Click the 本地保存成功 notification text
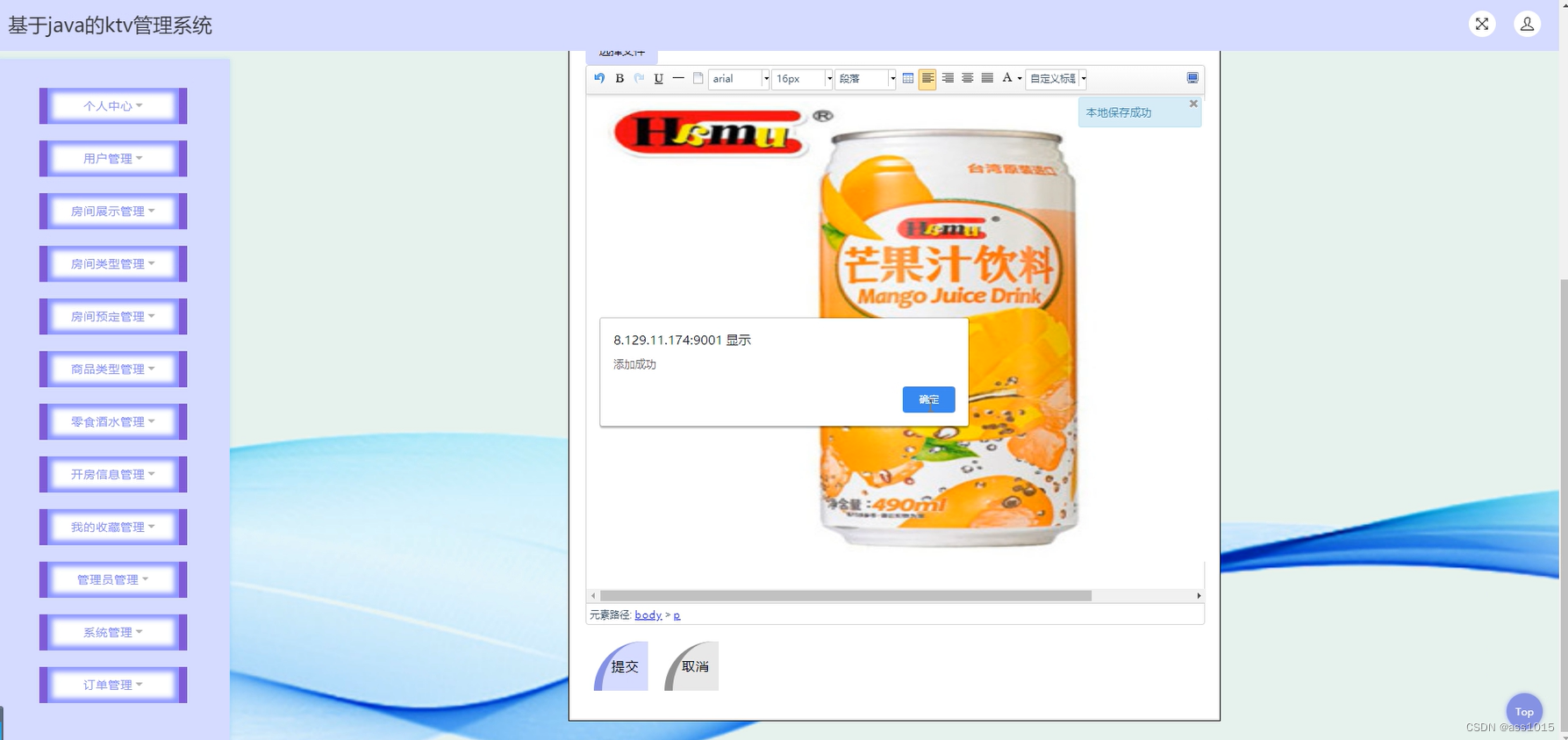 pos(1119,113)
